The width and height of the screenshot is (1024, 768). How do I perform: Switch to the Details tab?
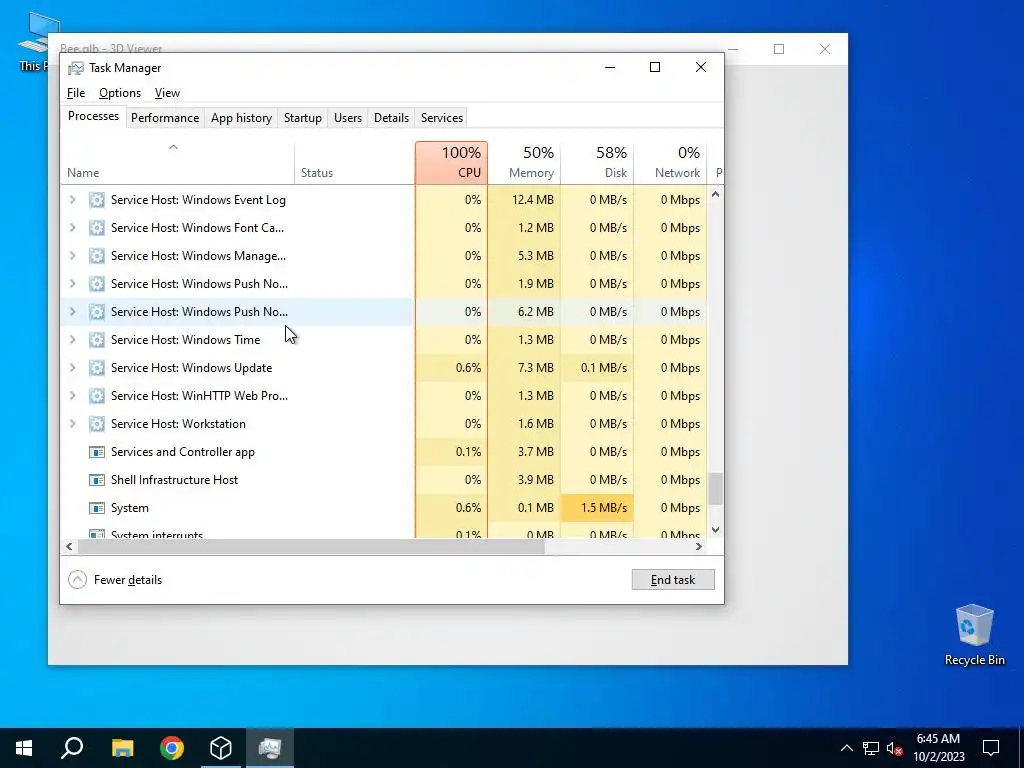coord(391,118)
